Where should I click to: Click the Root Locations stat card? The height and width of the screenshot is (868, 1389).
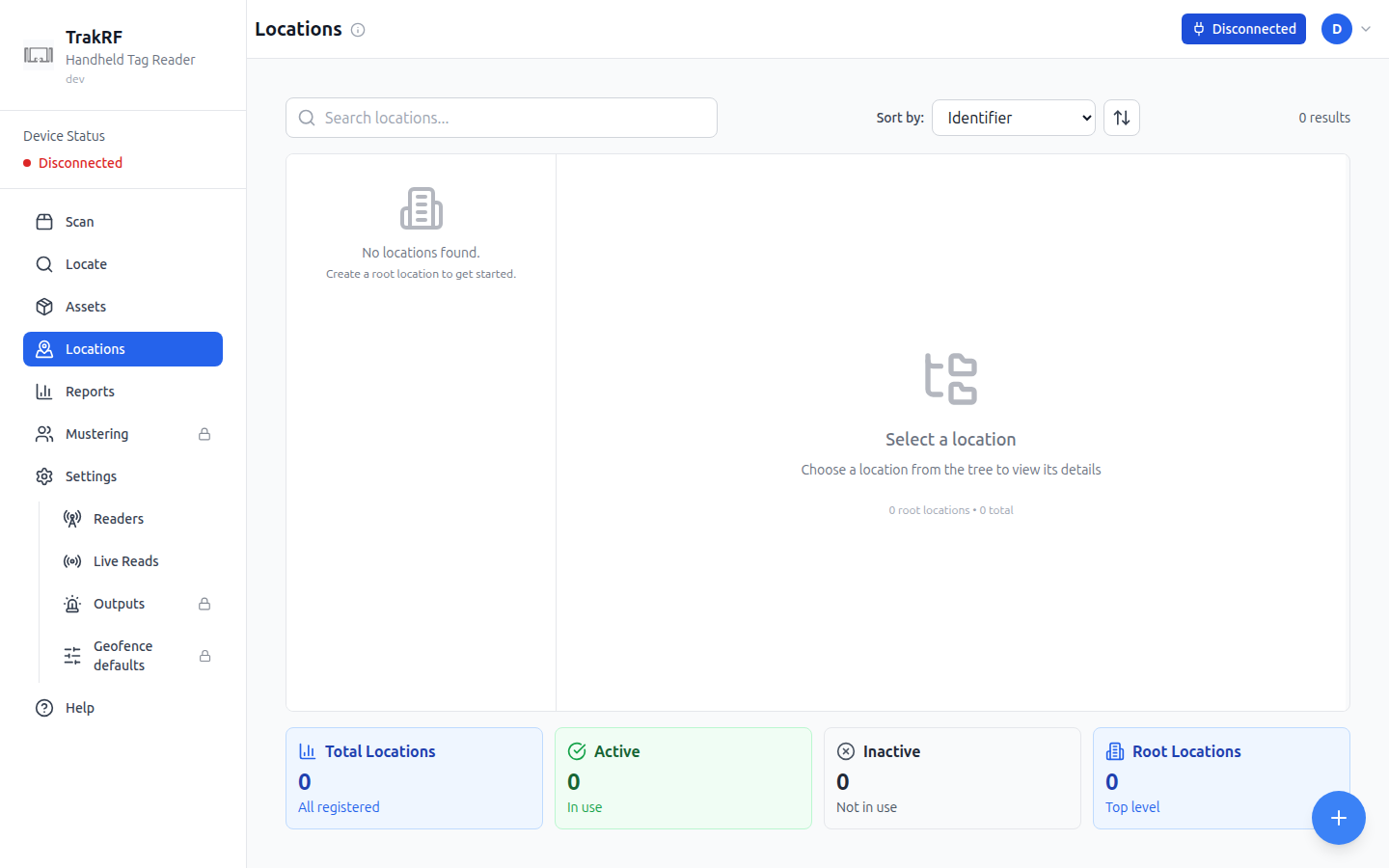point(1221,778)
